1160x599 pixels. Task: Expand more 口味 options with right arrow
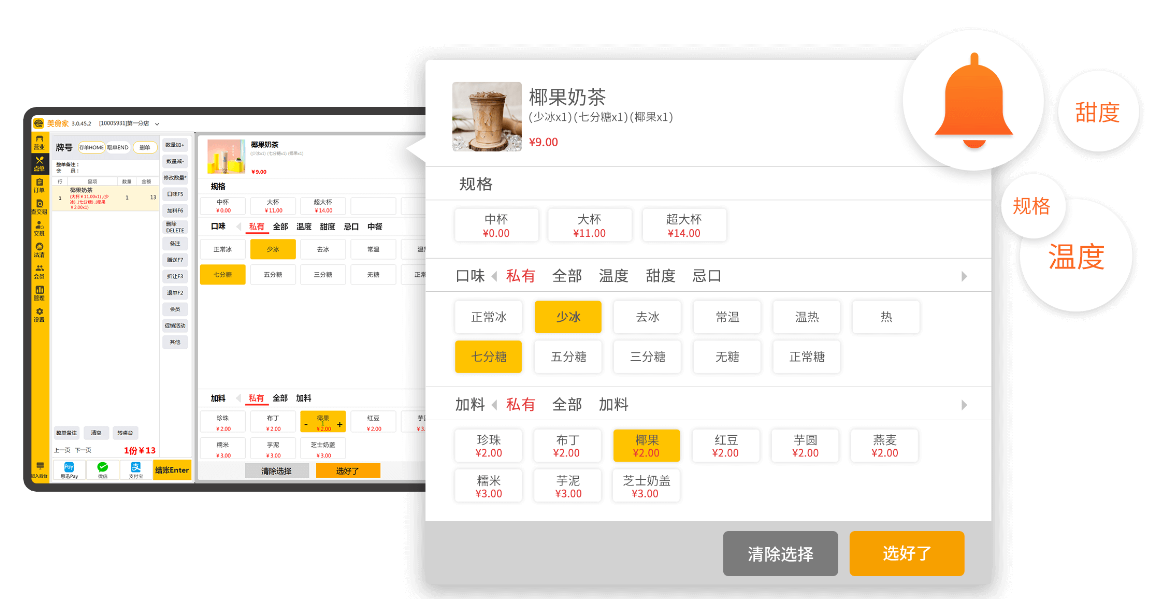(x=963, y=275)
